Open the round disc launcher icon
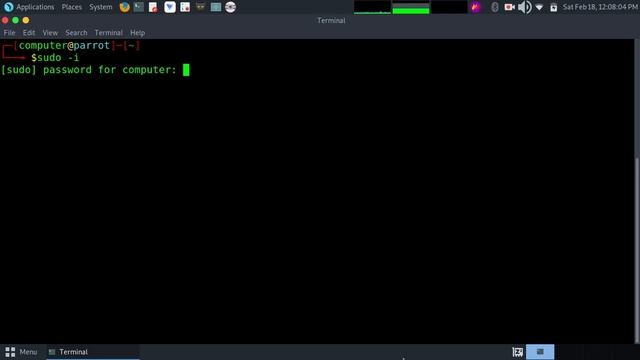 tap(230, 7)
